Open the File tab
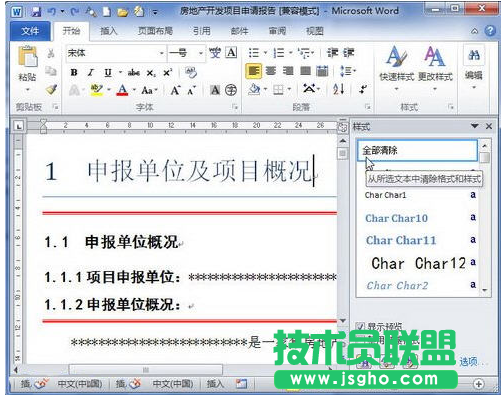Image resolution: width=501 pixels, height=395 pixels. tap(30, 31)
